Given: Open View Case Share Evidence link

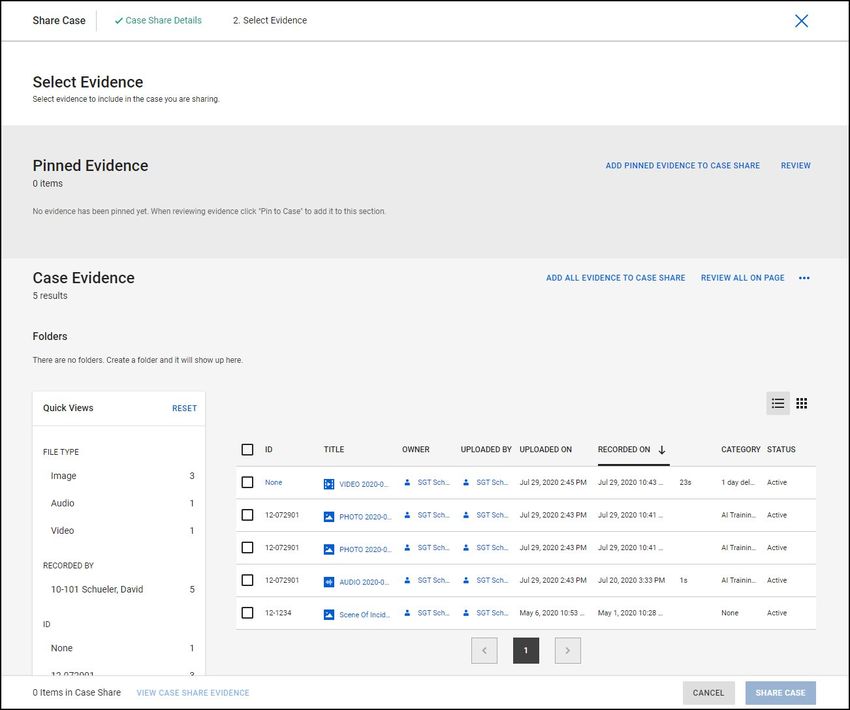Looking at the screenshot, I should pos(193,693).
